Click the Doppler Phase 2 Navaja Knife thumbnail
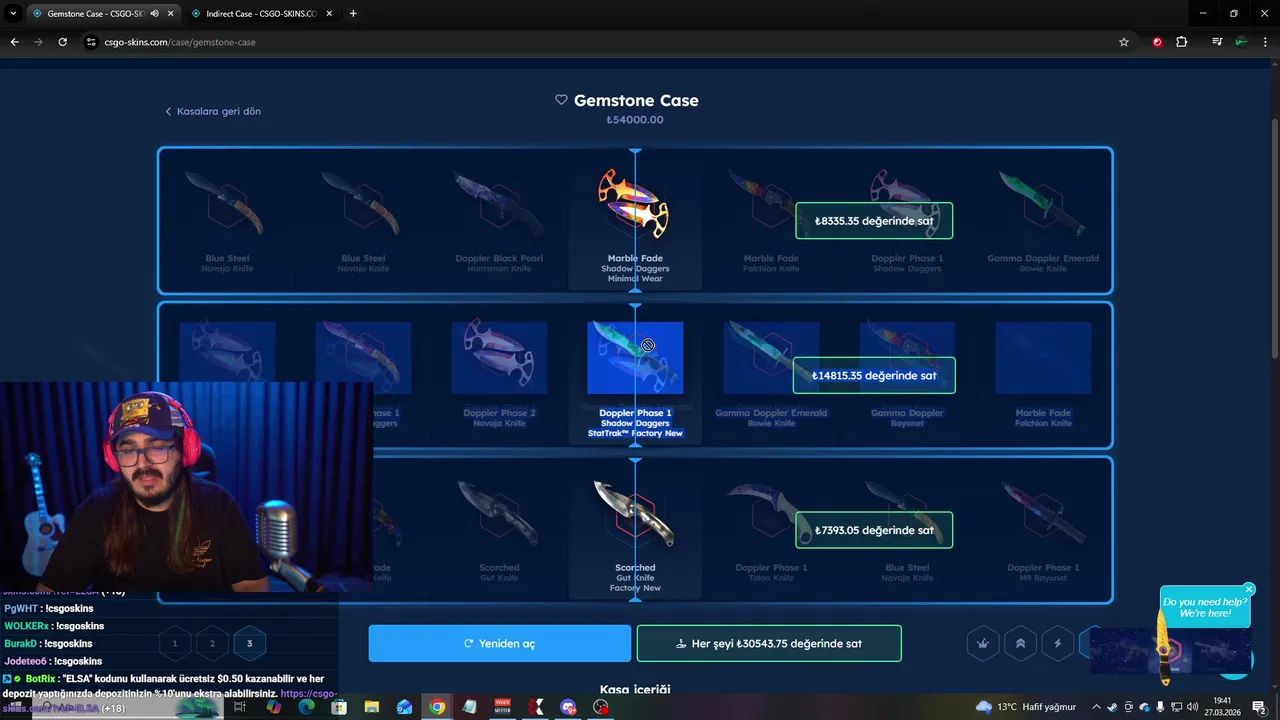Viewport: 1280px width, 720px height. pyautogui.click(x=499, y=357)
